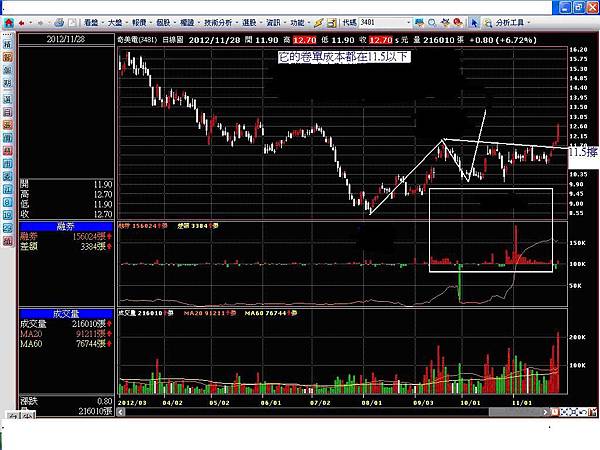600x450 pixels.
Task: Click the second tab at bottom left
Action: point(28,415)
